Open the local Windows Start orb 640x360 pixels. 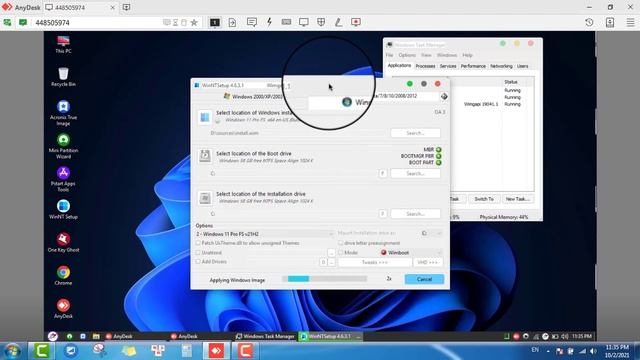[x=12, y=351]
